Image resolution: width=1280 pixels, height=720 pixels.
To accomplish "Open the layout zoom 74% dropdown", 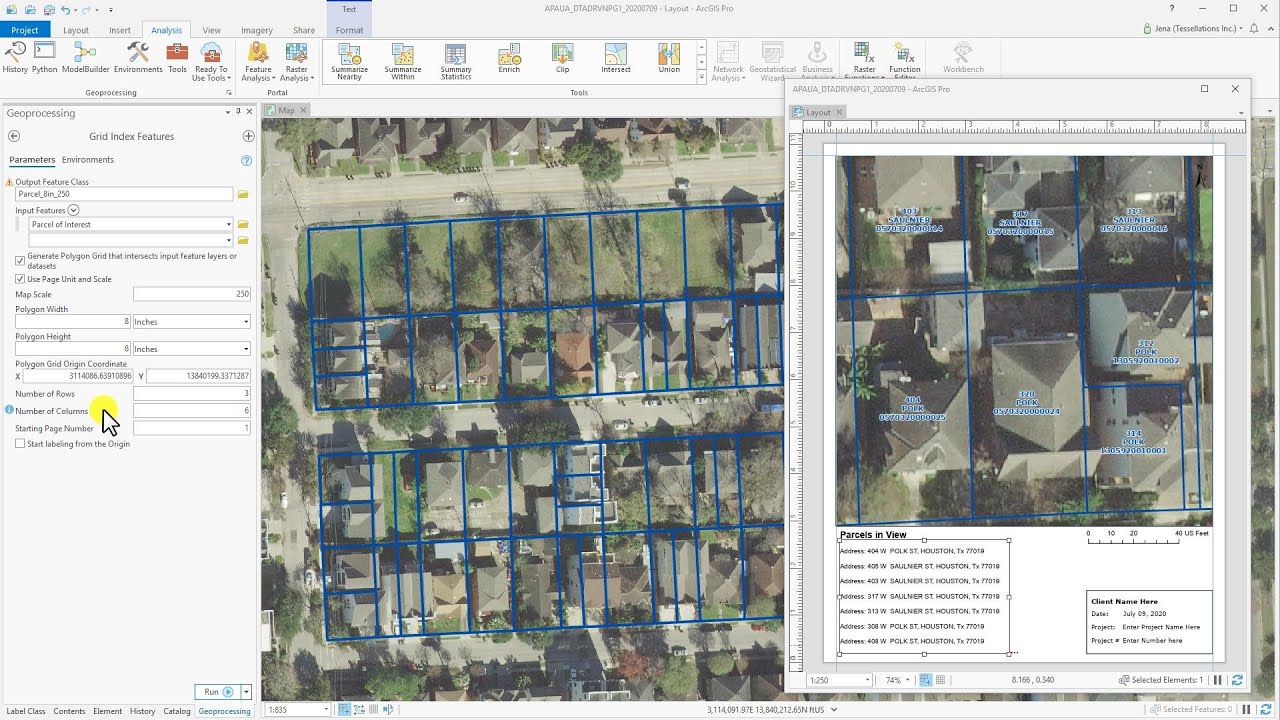I will 907,680.
